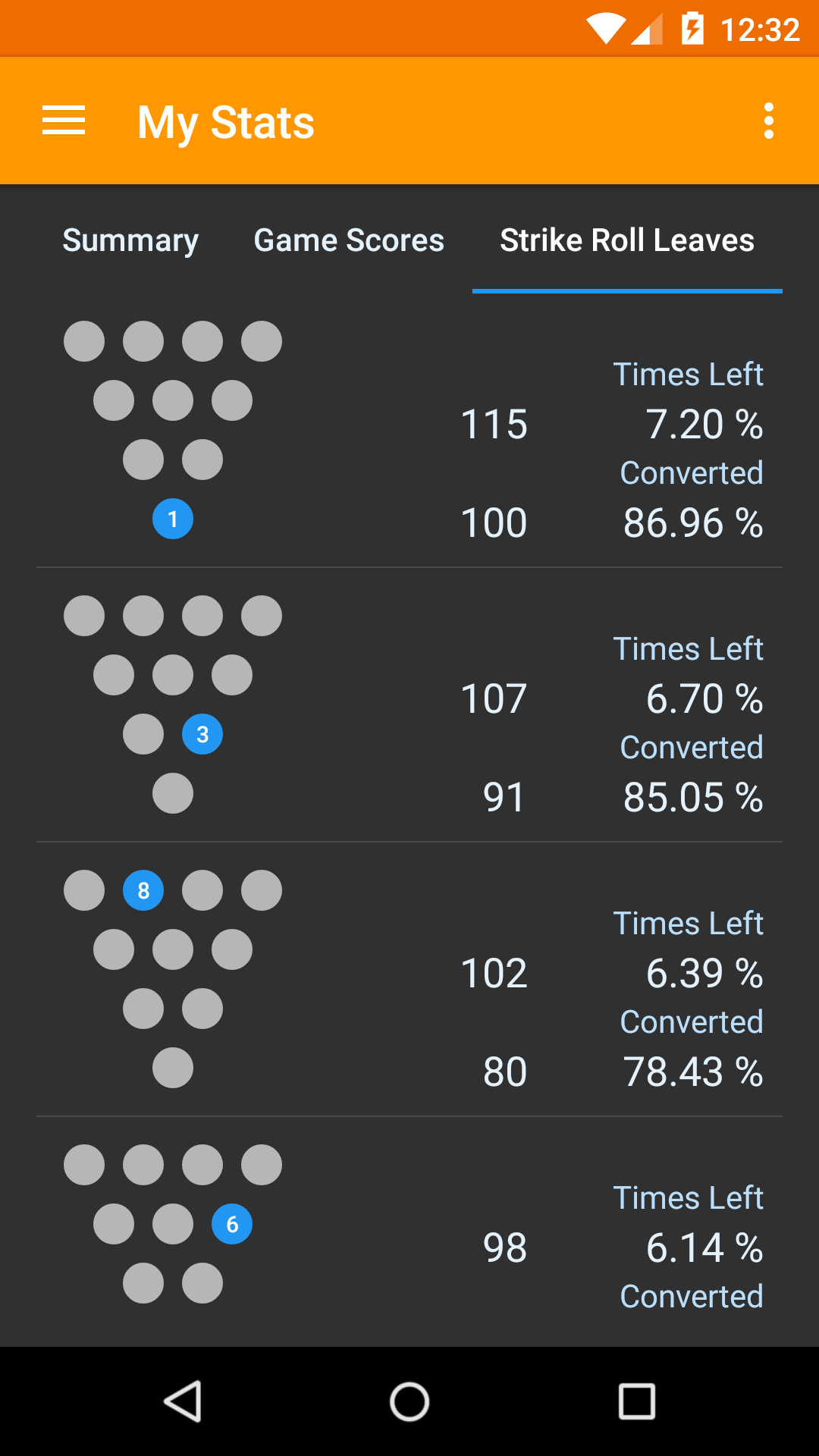Tap the blue pin 6 circle
Viewport: 819px width, 1456px height.
232,1224
